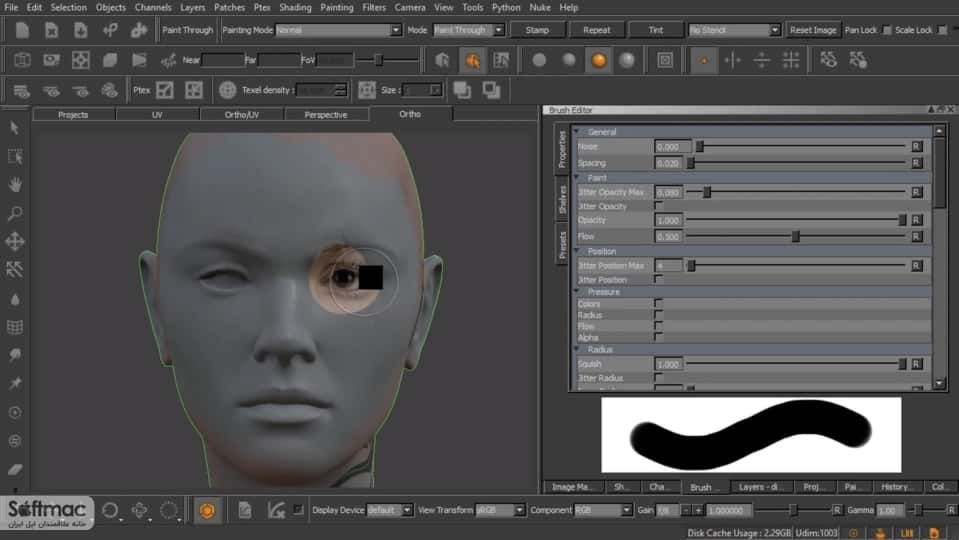Toggle horizontal mirror symmetry icon
The image size is (959, 540).
761,60
